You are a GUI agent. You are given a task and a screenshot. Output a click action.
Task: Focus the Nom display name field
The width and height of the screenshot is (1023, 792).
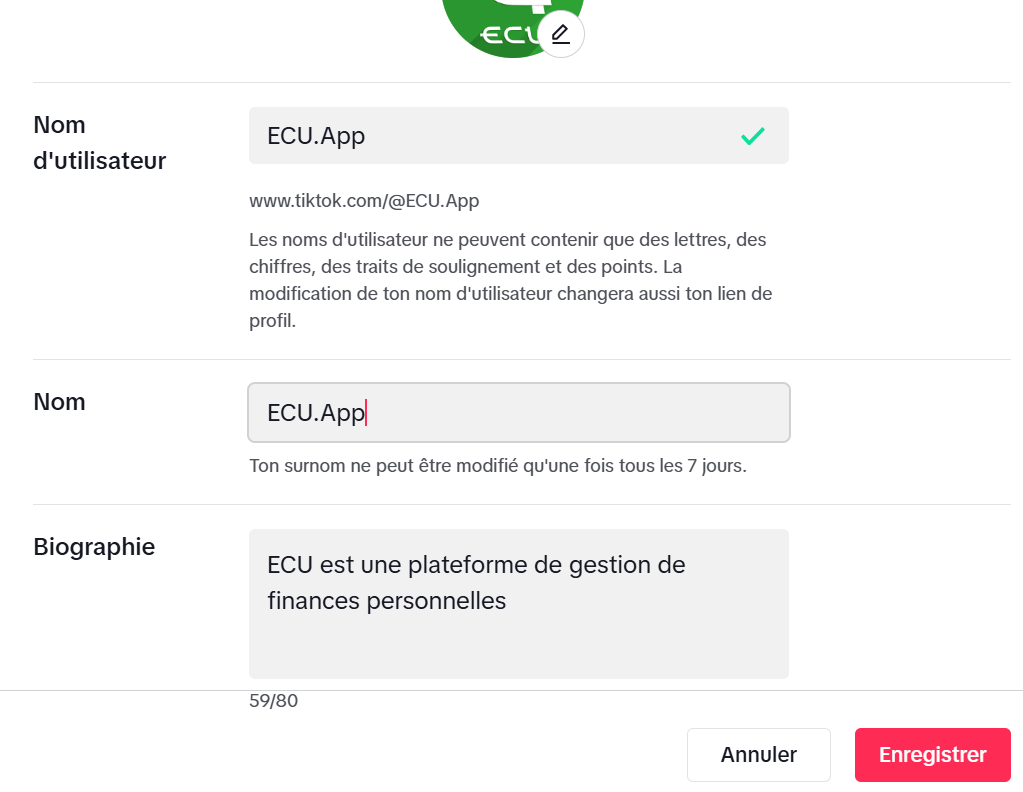[519, 412]
